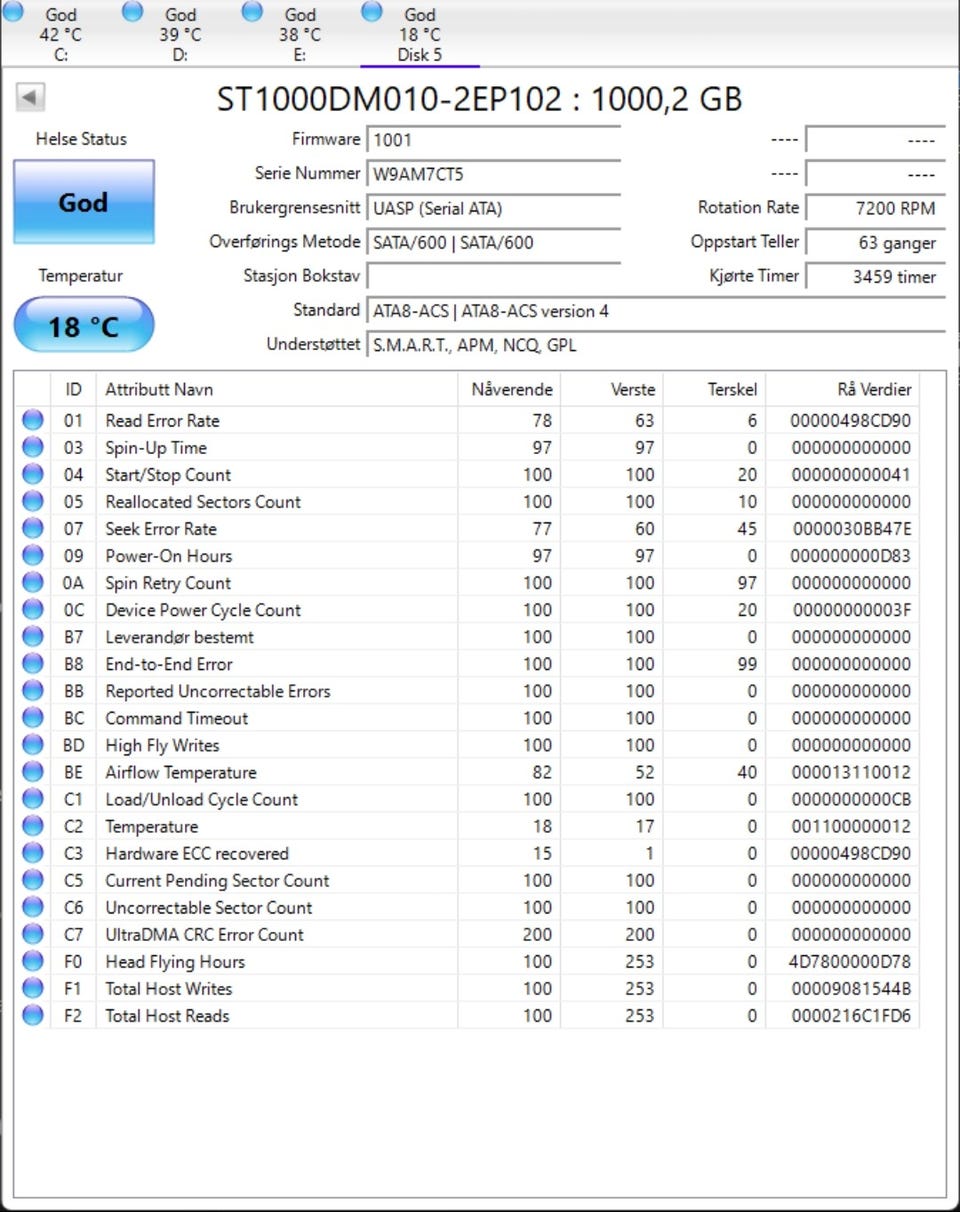The height and width of the screenshot is (1212, 960).
Task: Click the status orb for Spin Retry Count
Action: point(33,582)
